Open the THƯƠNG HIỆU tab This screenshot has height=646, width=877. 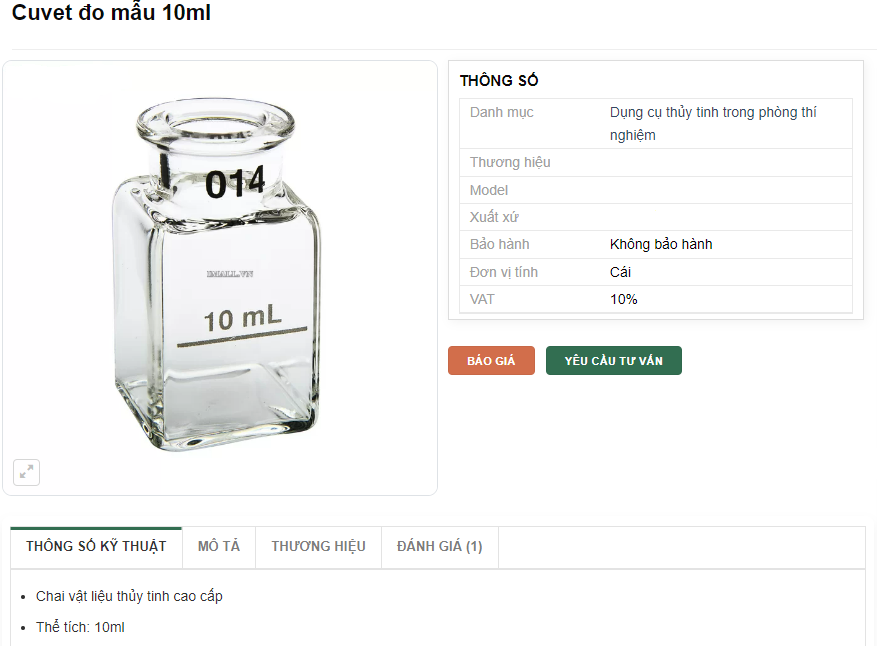pos(318,546)
